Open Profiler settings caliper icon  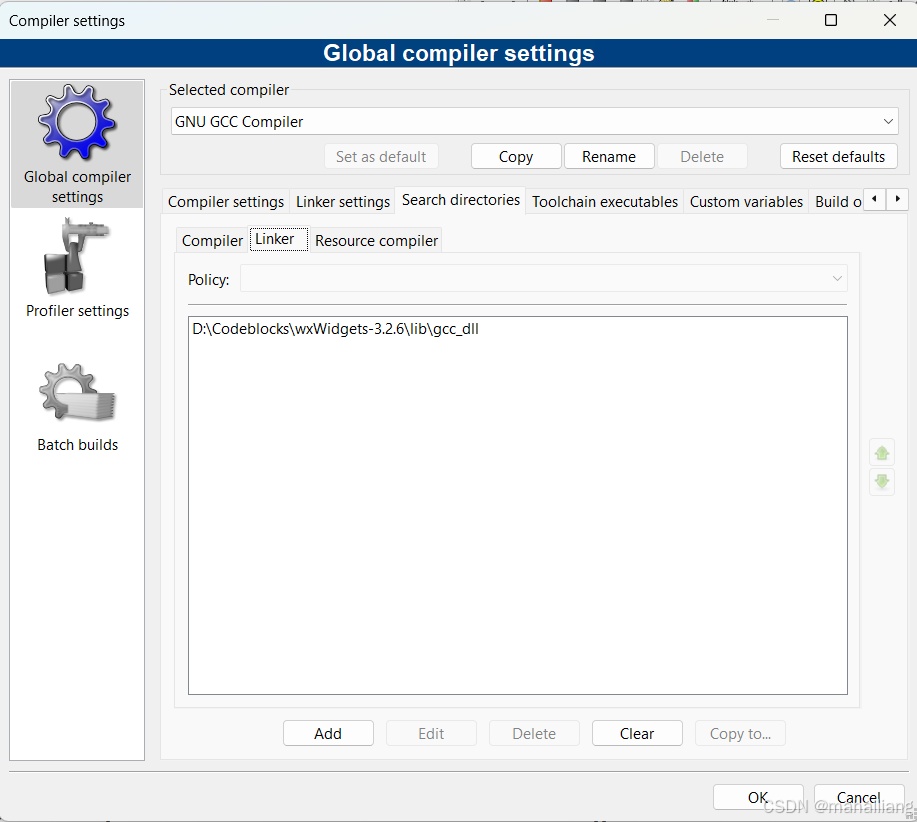tap(76, 257)
